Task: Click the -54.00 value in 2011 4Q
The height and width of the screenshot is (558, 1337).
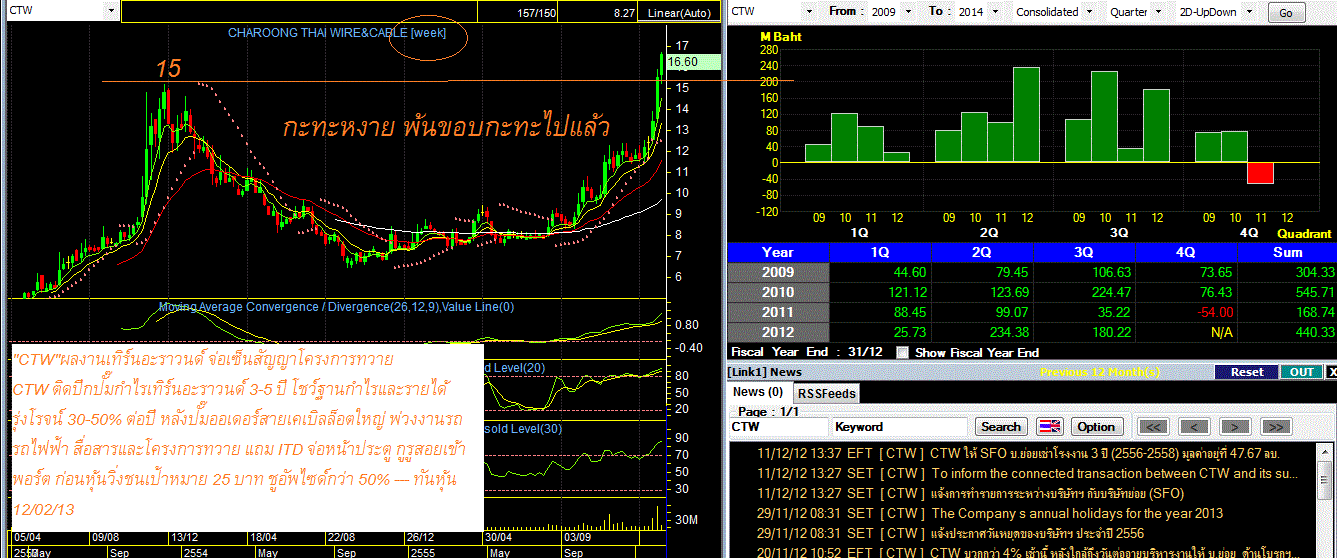Action: (1213, 312)
